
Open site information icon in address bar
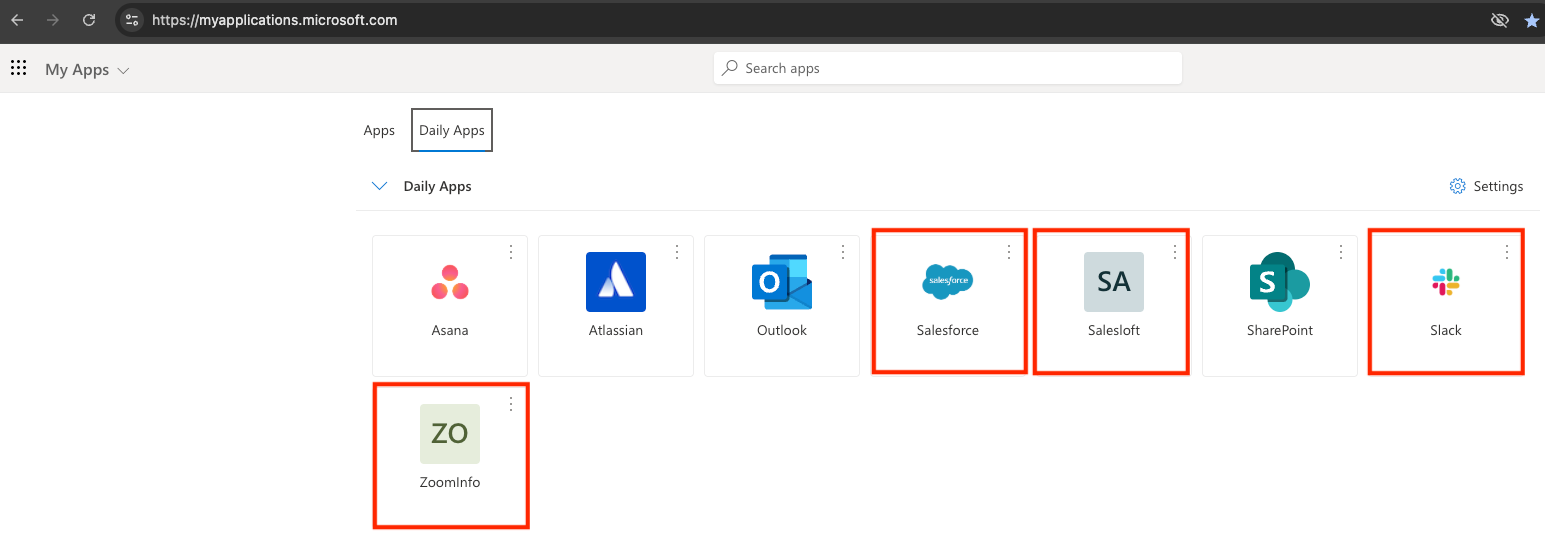tap(132, 19)
